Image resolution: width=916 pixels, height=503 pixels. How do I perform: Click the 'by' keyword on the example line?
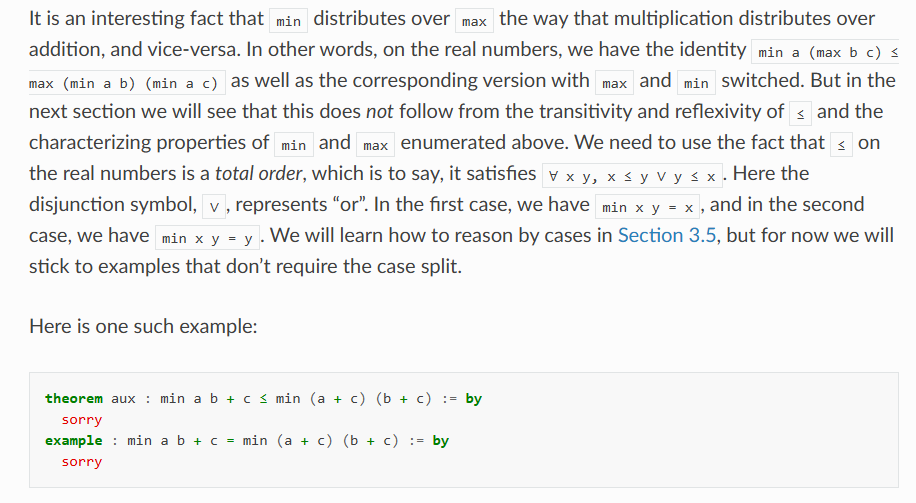[x=440, y=440]
